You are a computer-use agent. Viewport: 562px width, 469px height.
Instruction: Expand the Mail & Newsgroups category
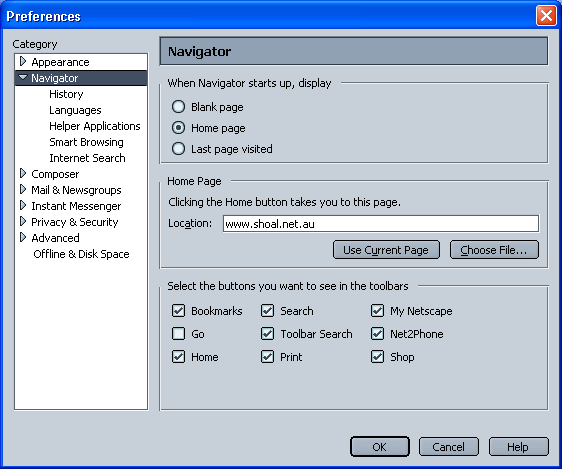click(x=23, y=190)
